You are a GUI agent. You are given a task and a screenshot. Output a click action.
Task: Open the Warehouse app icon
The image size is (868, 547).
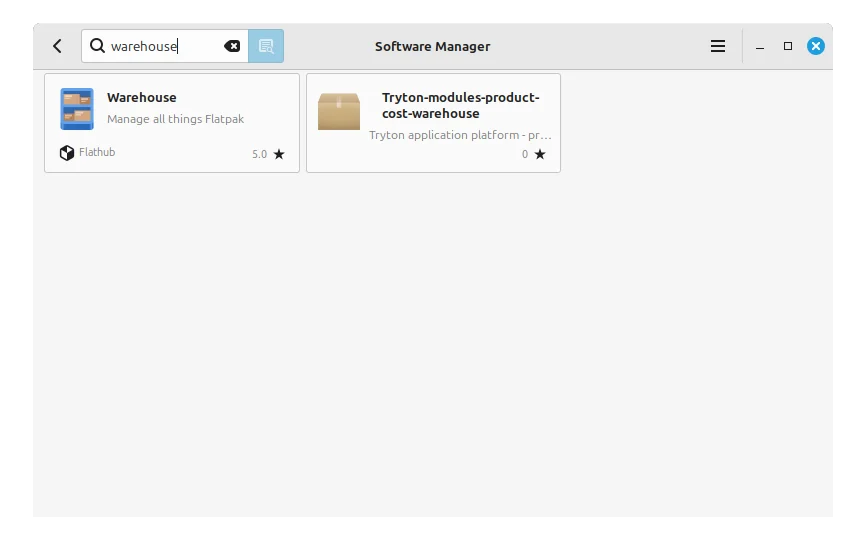tap(77, 109)
